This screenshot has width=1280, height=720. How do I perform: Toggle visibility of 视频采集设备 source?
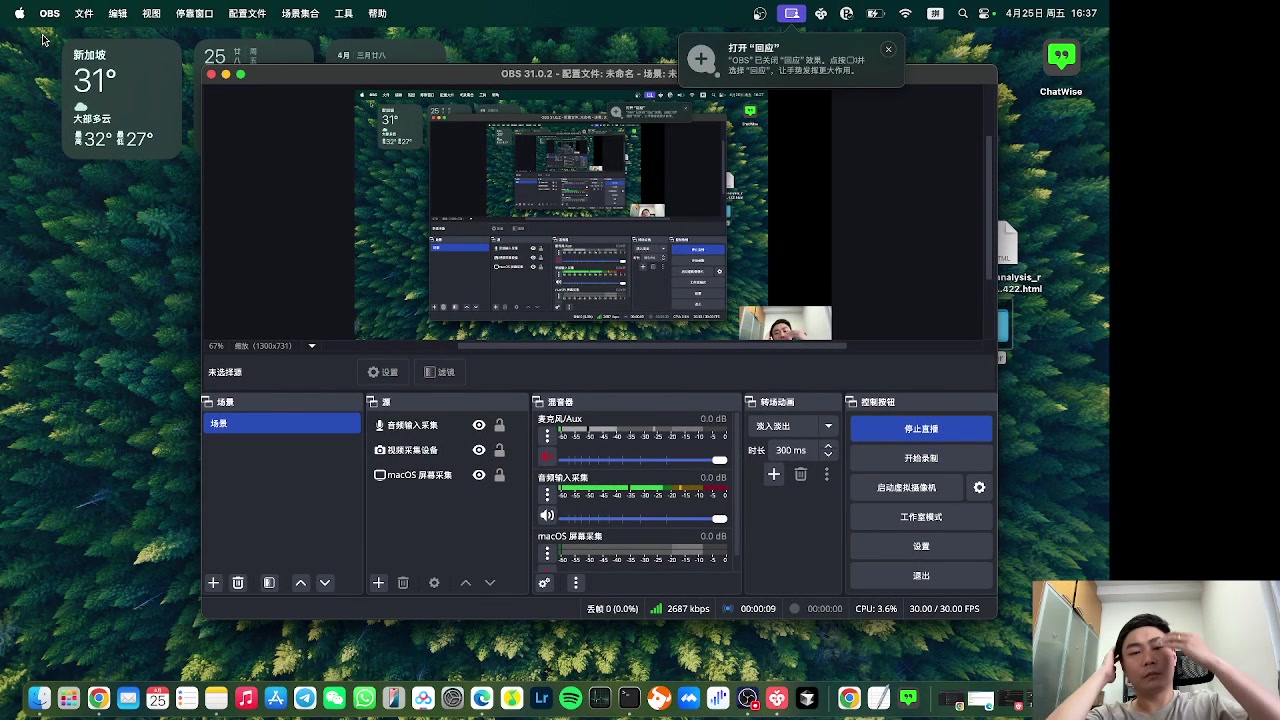(479, 450)
